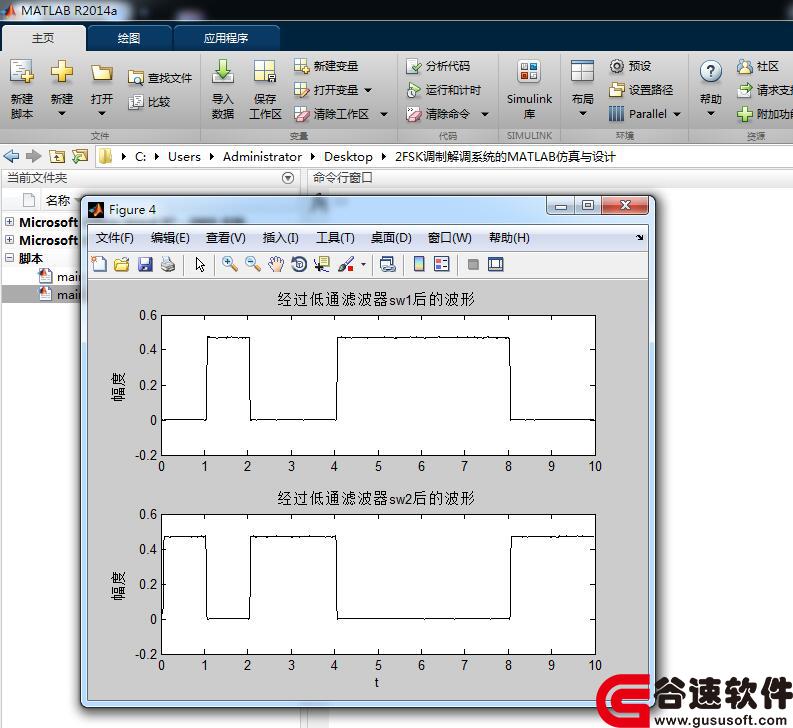Click Browse for Folder icon

(x=80, y=156)
